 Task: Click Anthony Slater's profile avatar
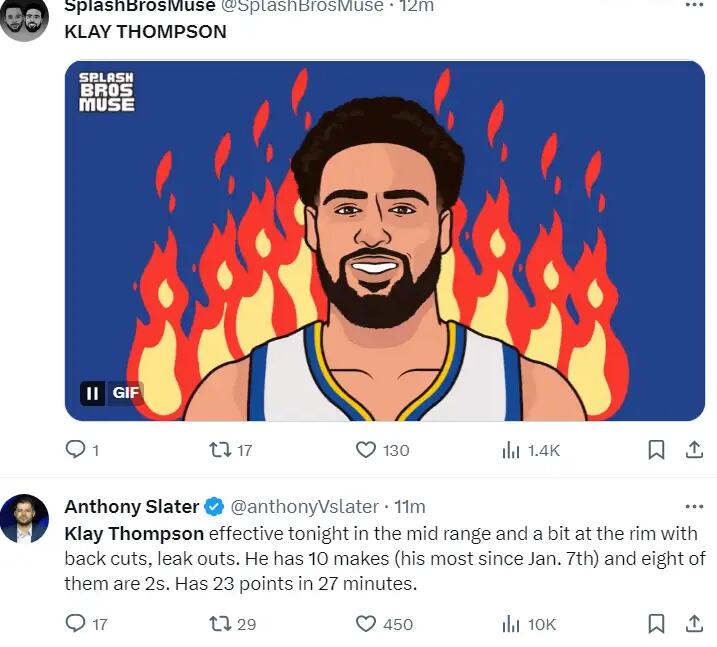pos(24,519)
